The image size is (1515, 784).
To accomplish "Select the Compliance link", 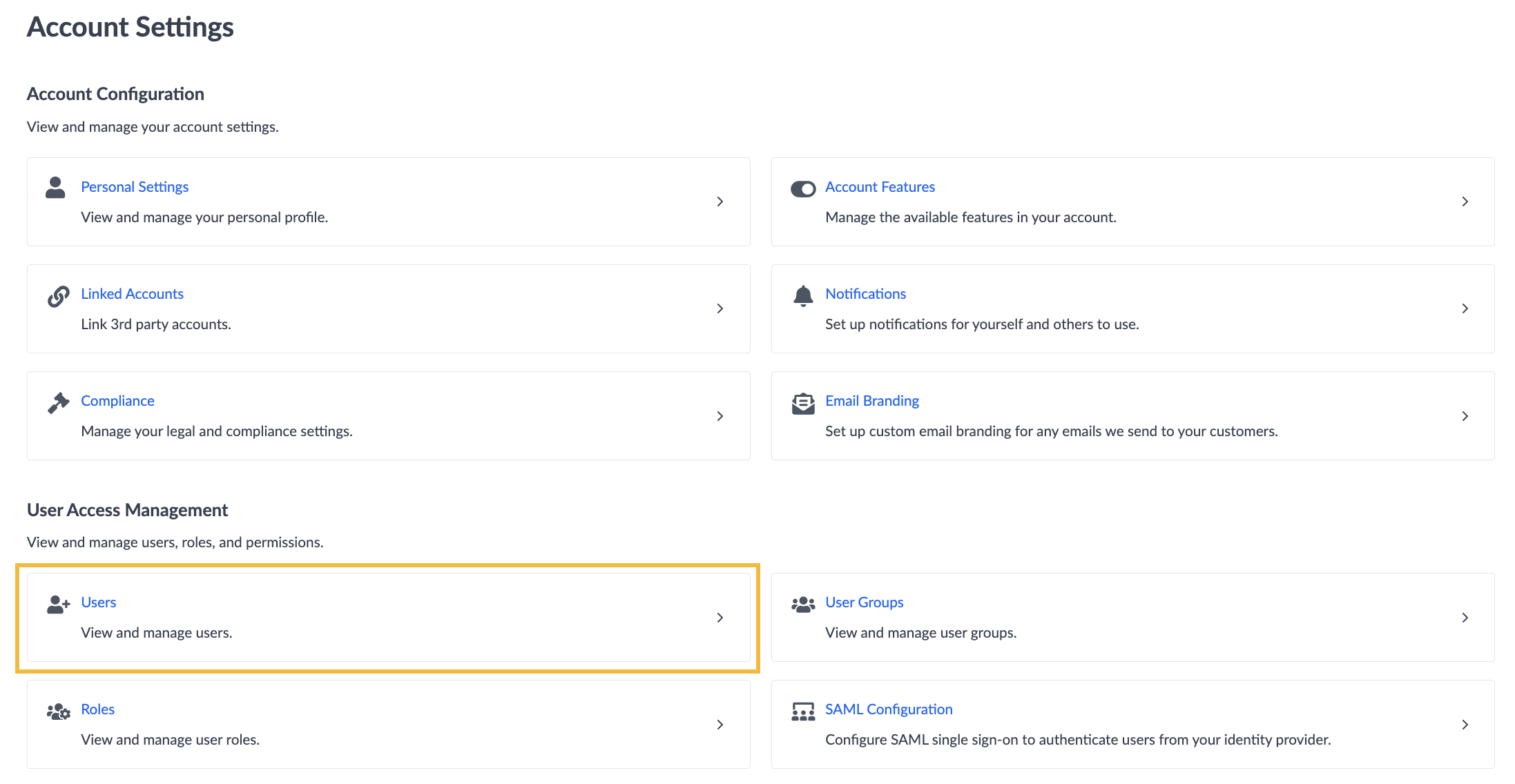I will point(117,401).
